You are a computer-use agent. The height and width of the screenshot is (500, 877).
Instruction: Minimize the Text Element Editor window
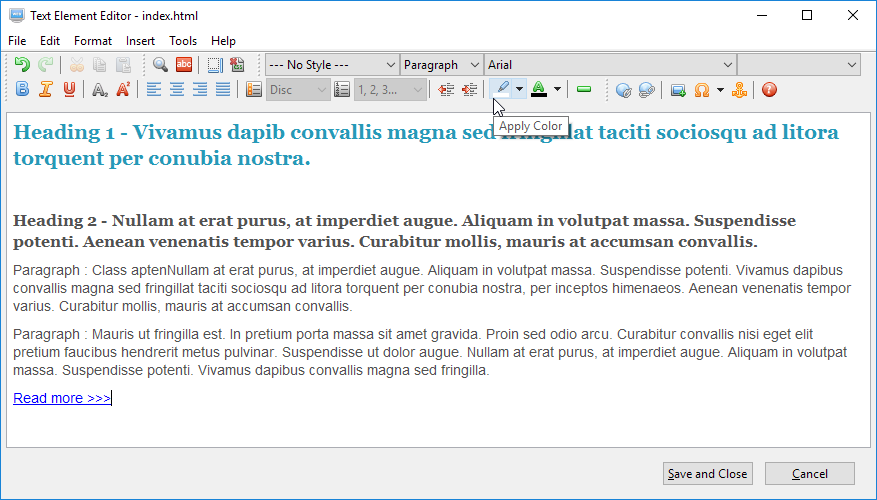pyautogui.click(x=761, y=15)
